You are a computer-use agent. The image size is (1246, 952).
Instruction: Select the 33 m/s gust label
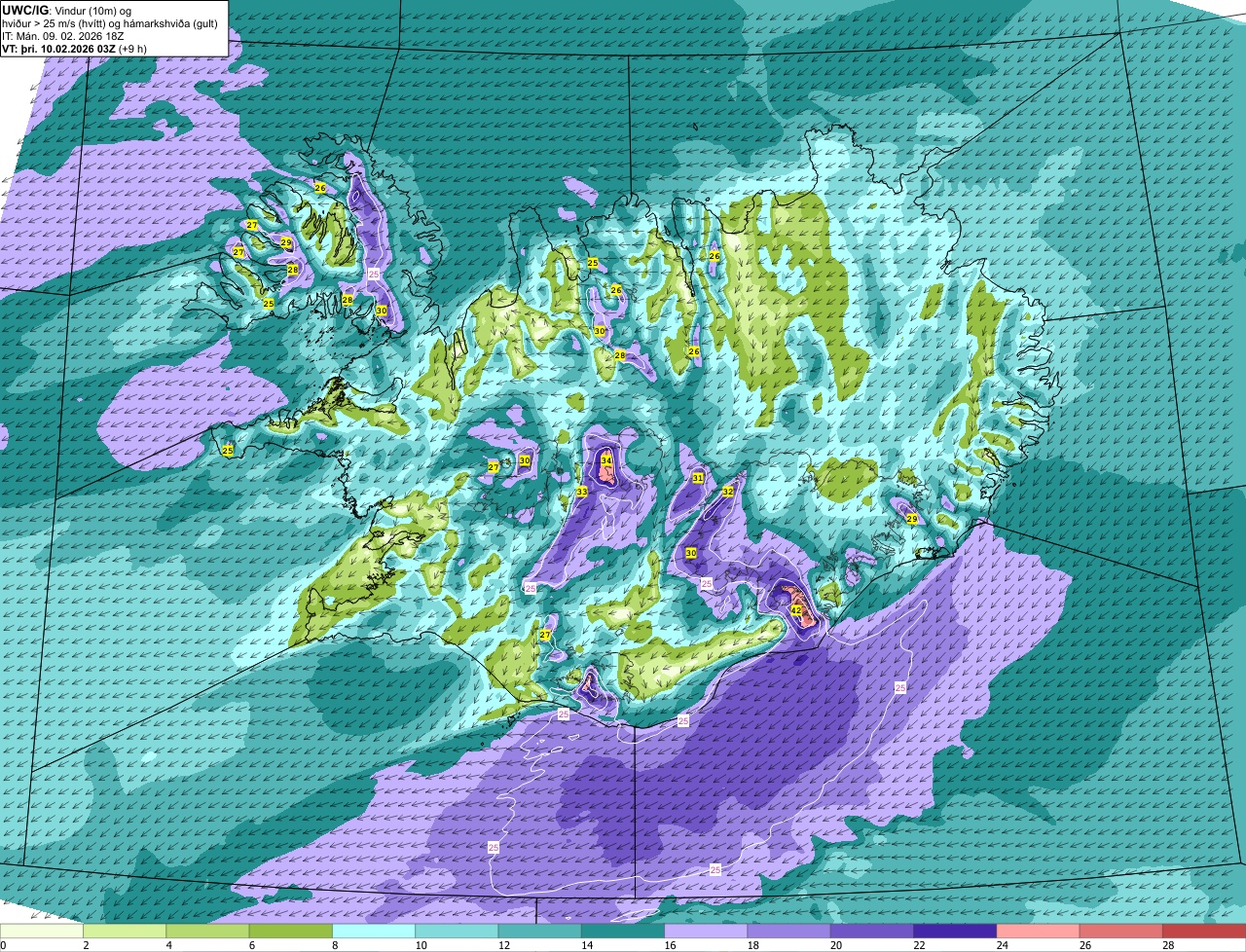click(581, 492)
